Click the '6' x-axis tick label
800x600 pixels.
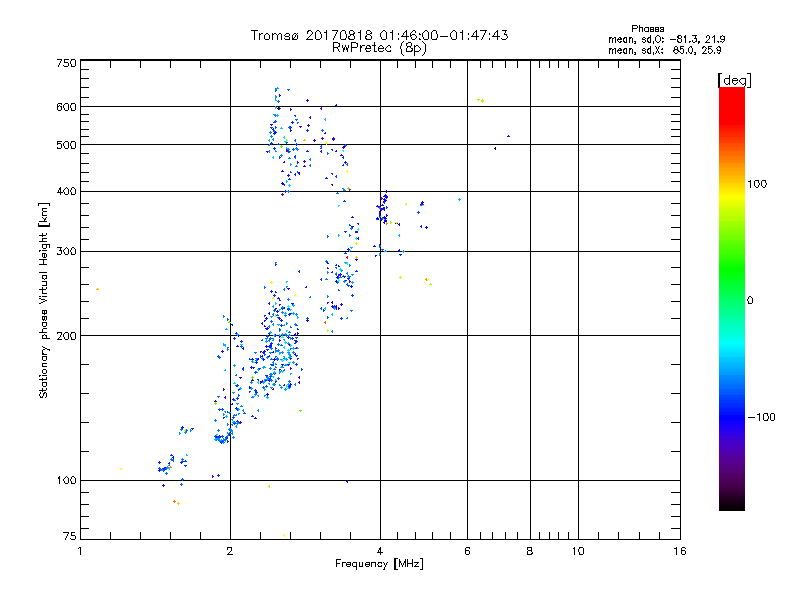tap(467, 551)
